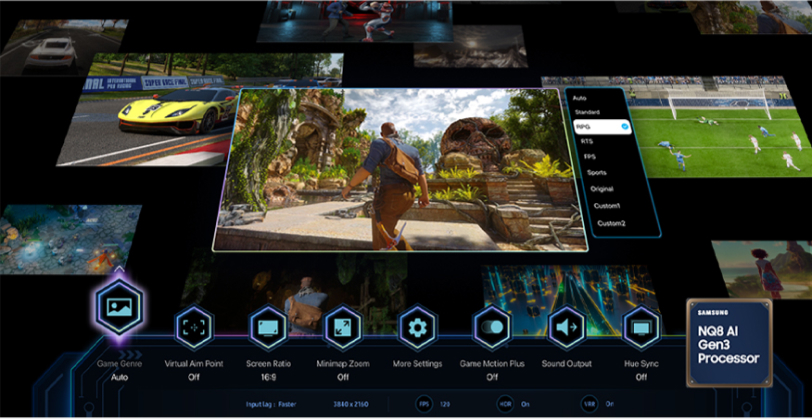Pick the RTS game mode option
The height and width of the screenshot is (419, 812).
click(587, 142)
